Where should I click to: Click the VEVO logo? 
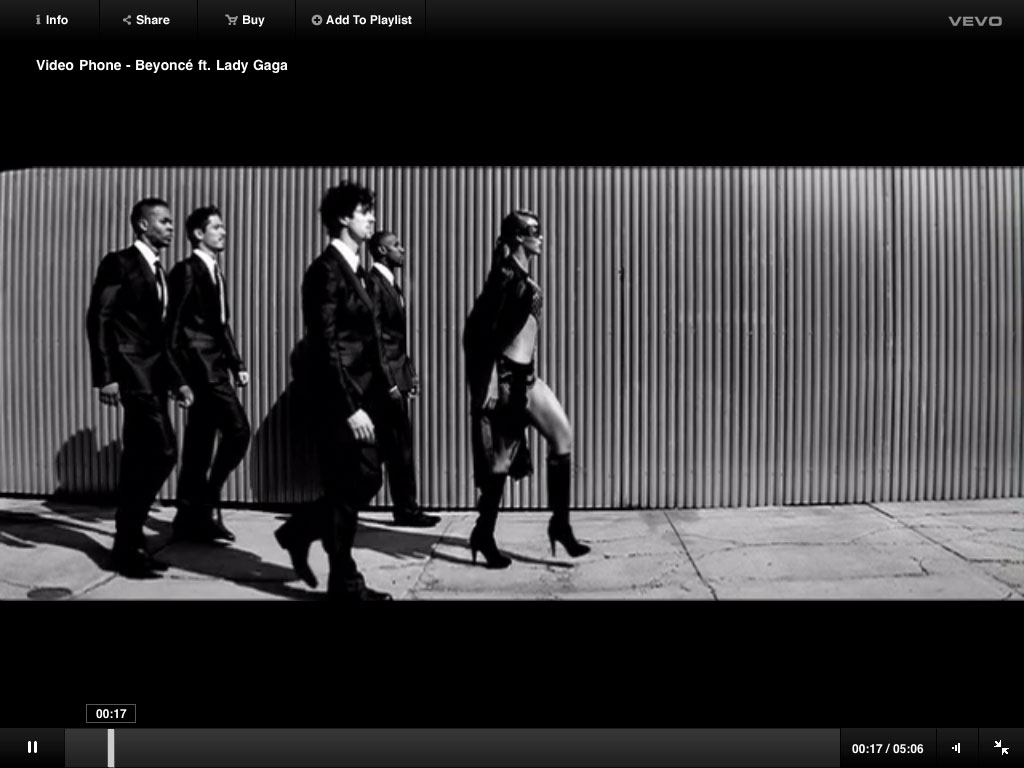pos(974,21)
